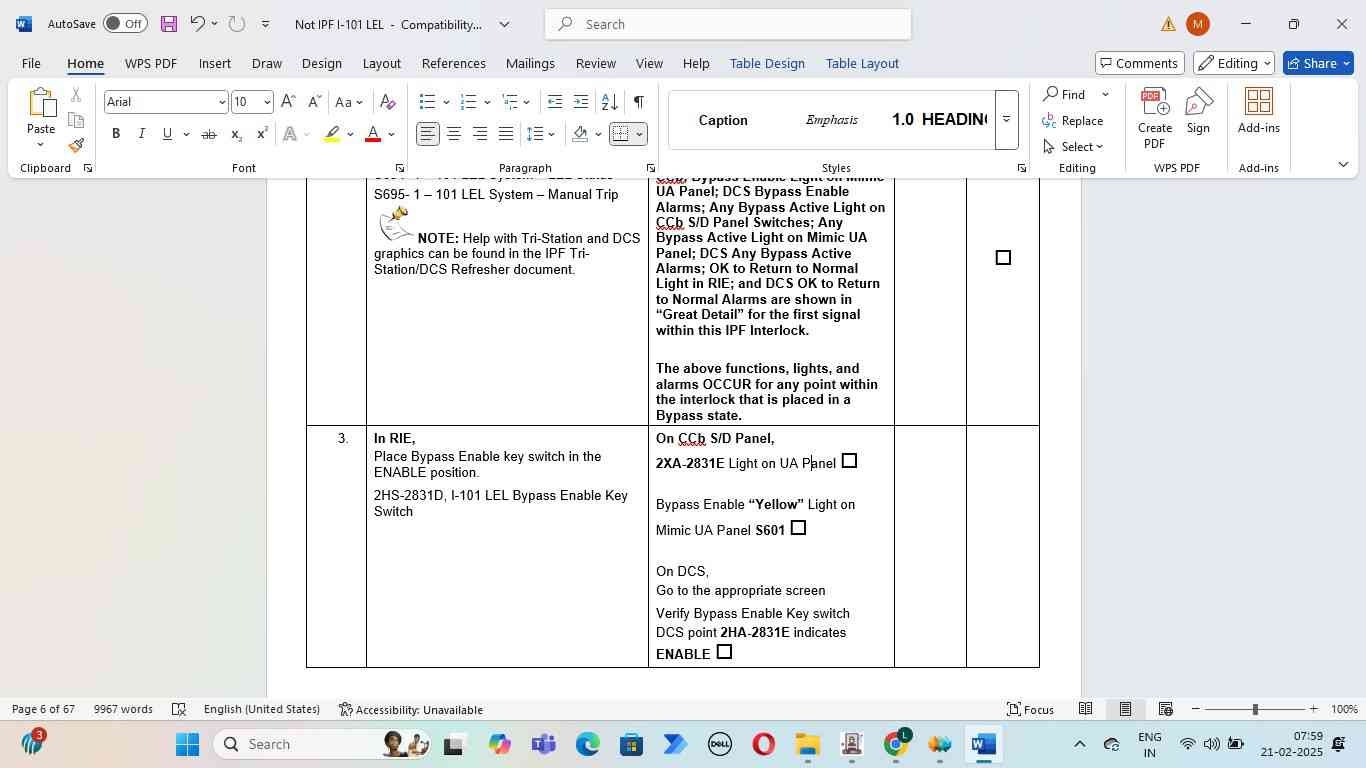Open the font name dropdown
The image size is (1366, 768).
pyautogui.click(x=222, y=102)
